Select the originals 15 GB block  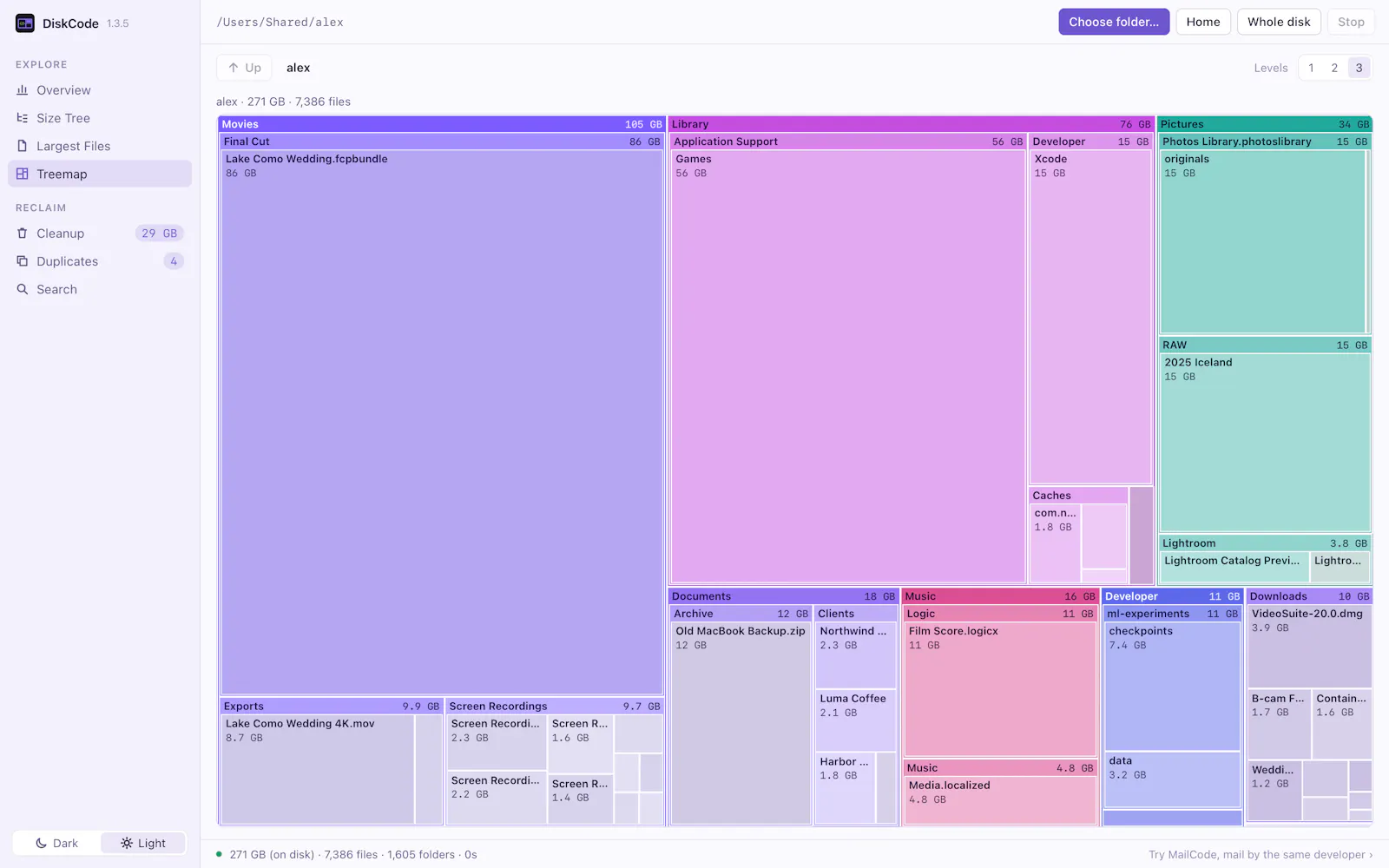(1263, 241)
